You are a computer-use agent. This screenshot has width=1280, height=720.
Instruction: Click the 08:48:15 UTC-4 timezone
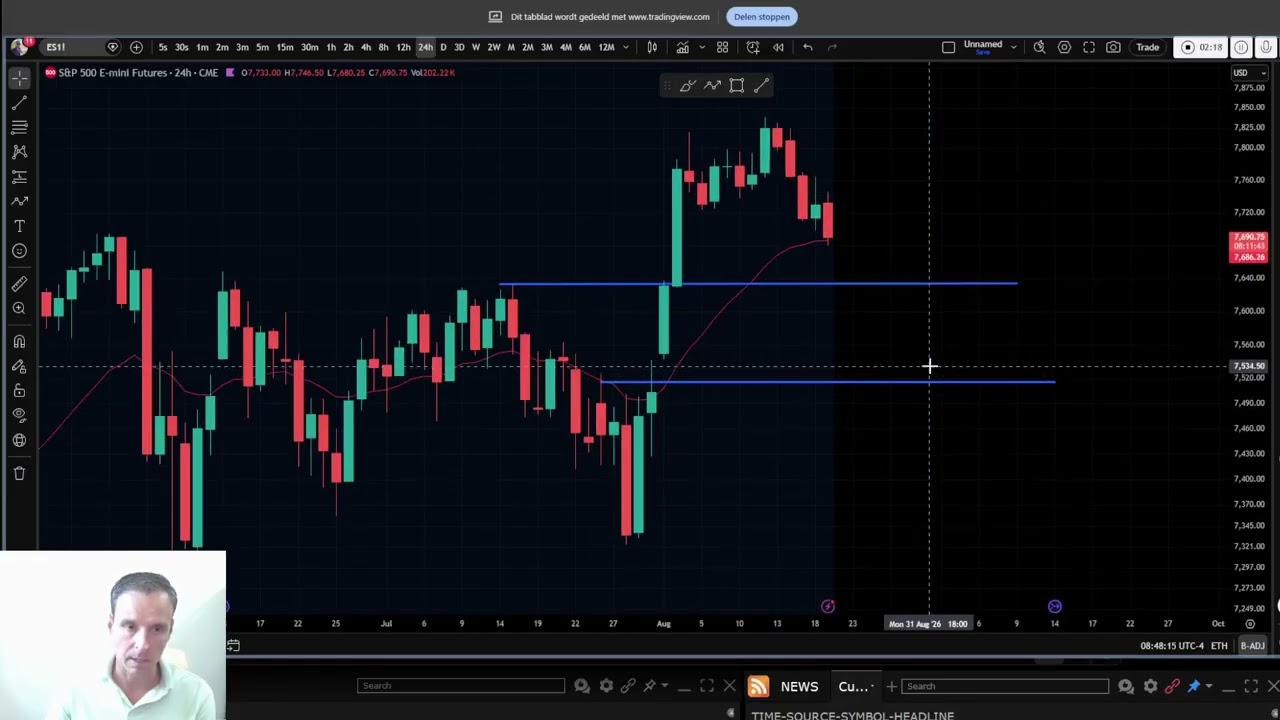pos(1172,646)
